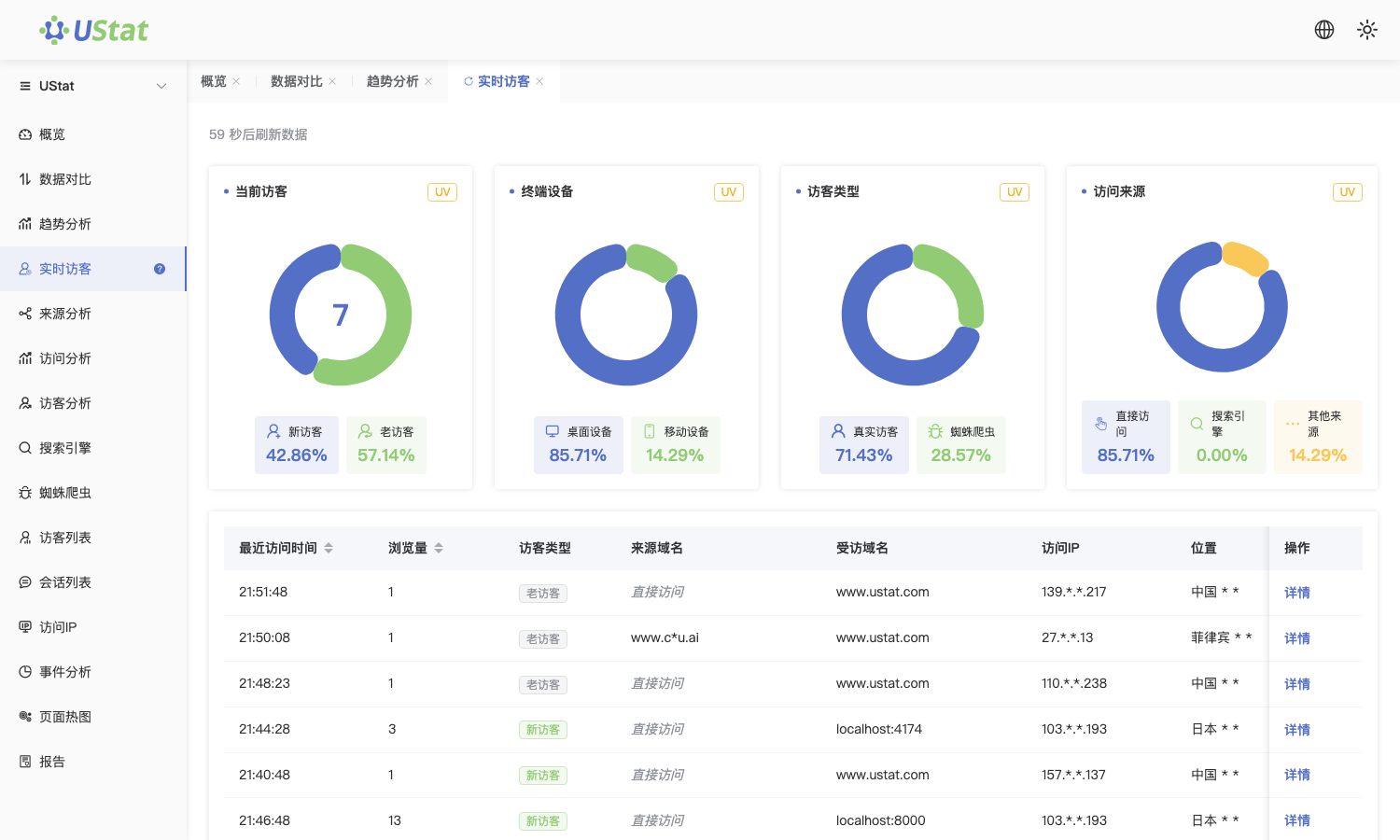Close the 概览 tab

[236, 81]
